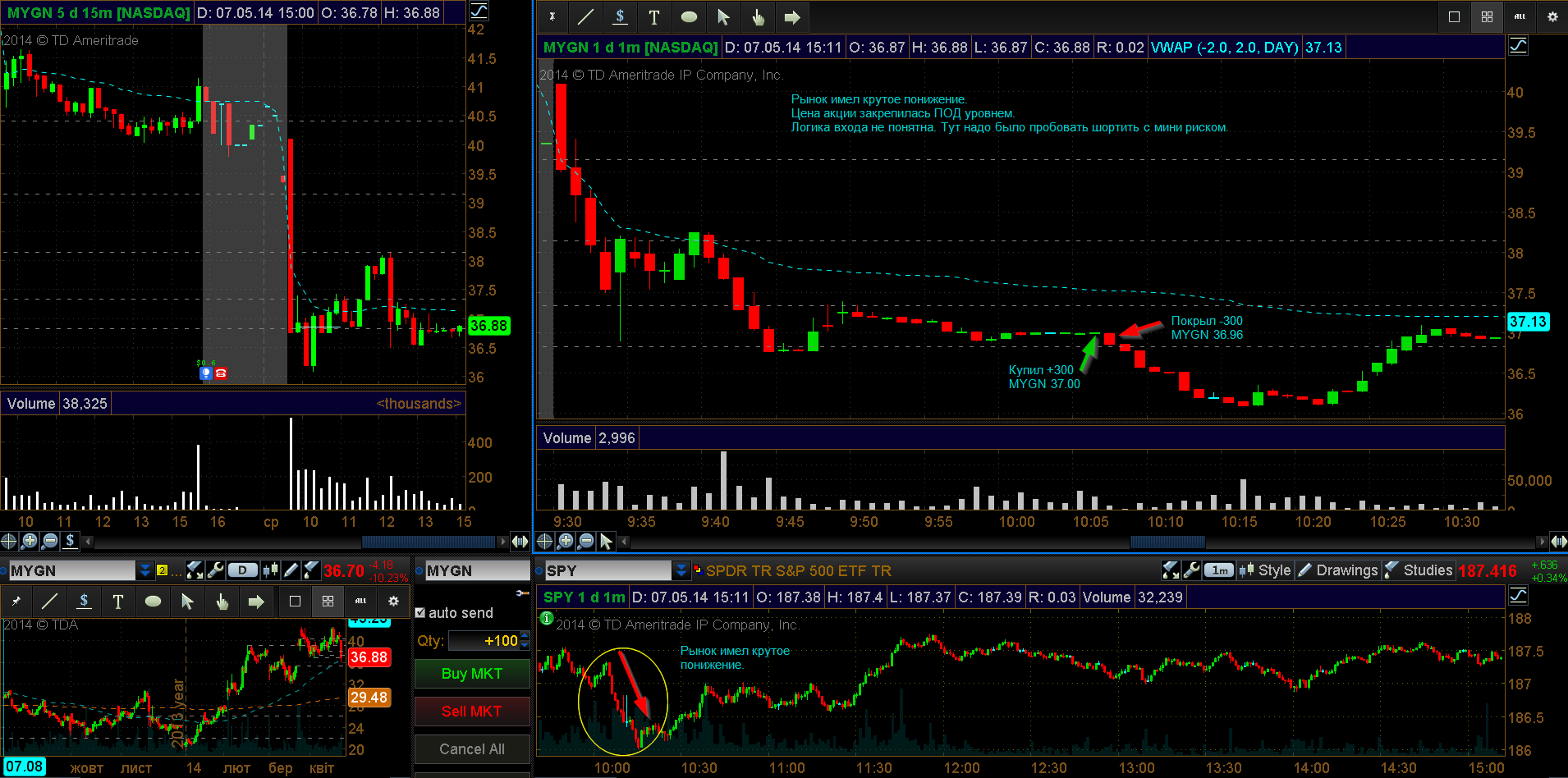1568x778 pixels.
Task: Open share/flask dropdown in SPY chart header
Action: pyautogui.click(x=1171, y=570)
